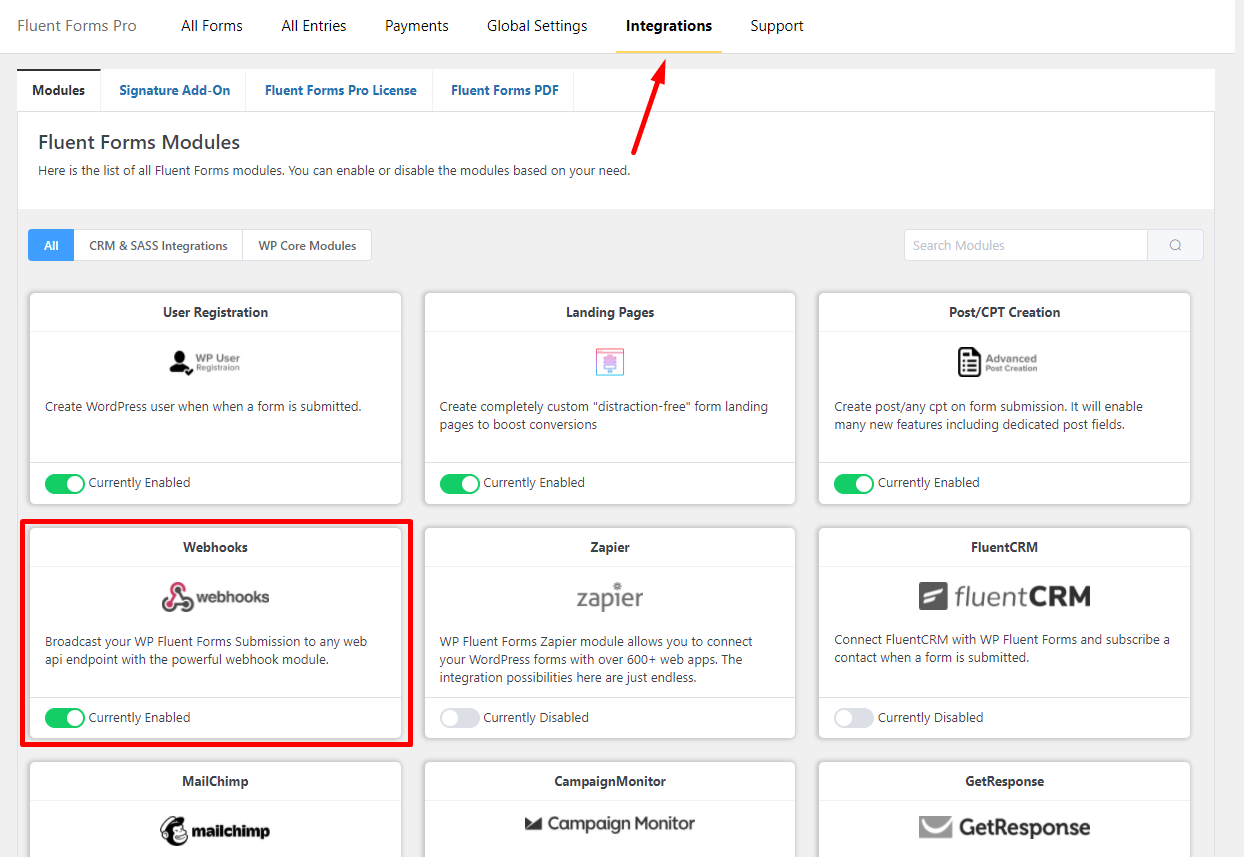Click the Campaign Monitor logo
The height and width of the screenshot is (857, 1244).
tap(610, 824)
